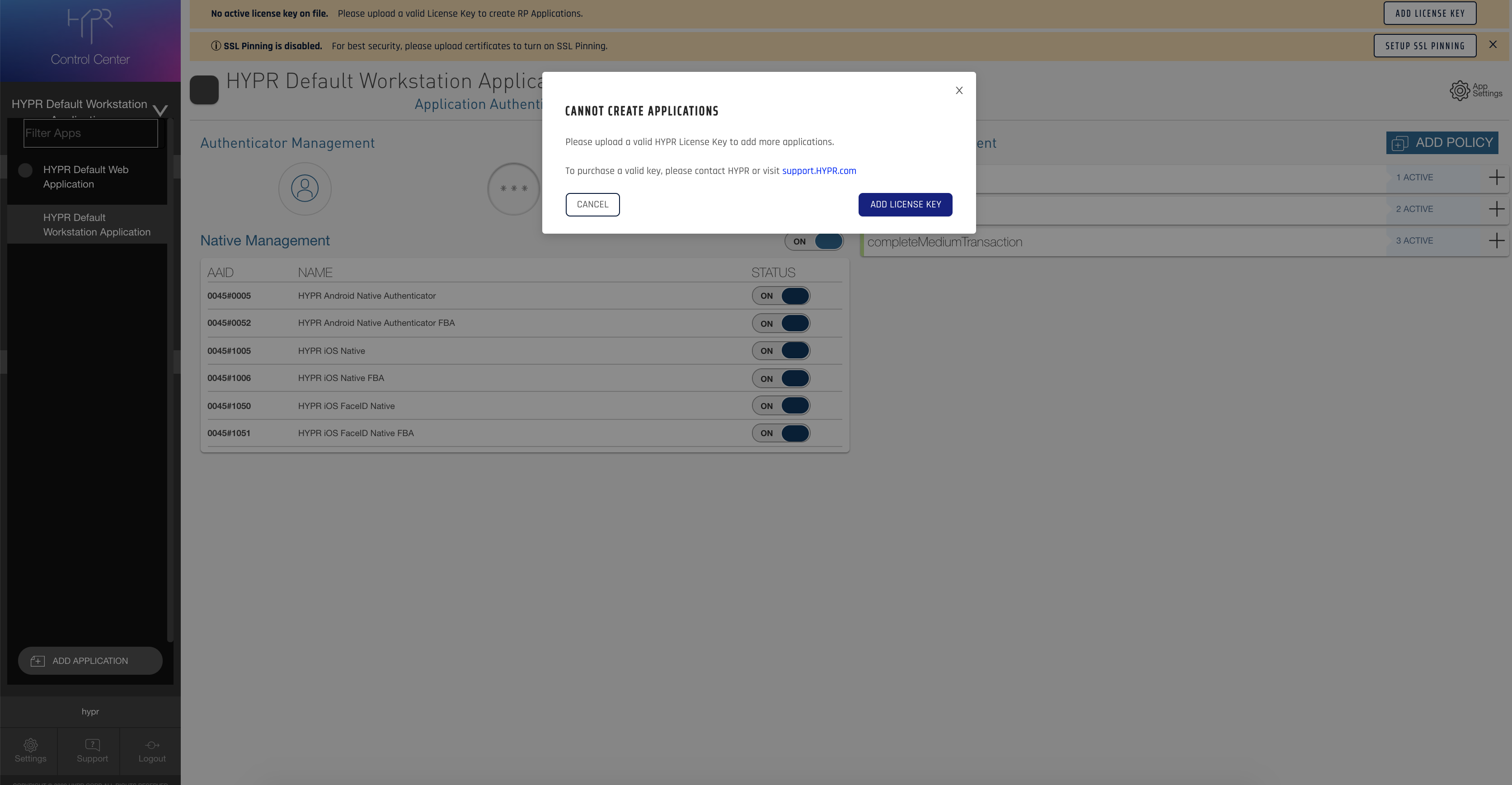Viewport: 1512px width, 785px height.
Task: Click the PIN asterisks authenticator icon
Action: (x=514, y=188)
